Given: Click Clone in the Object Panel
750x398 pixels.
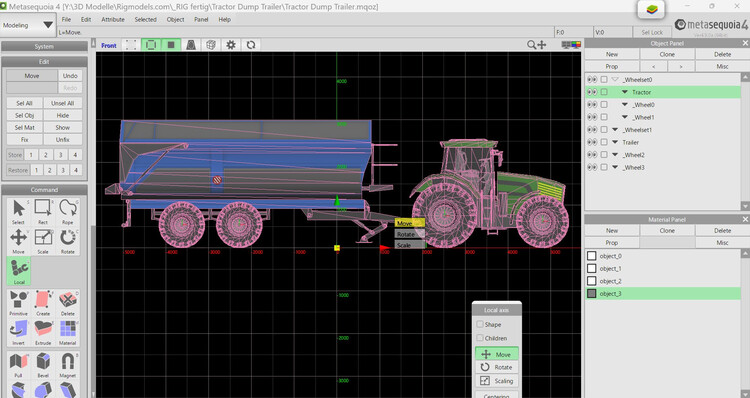Looking at the screenshot, I should pos(667,54).
